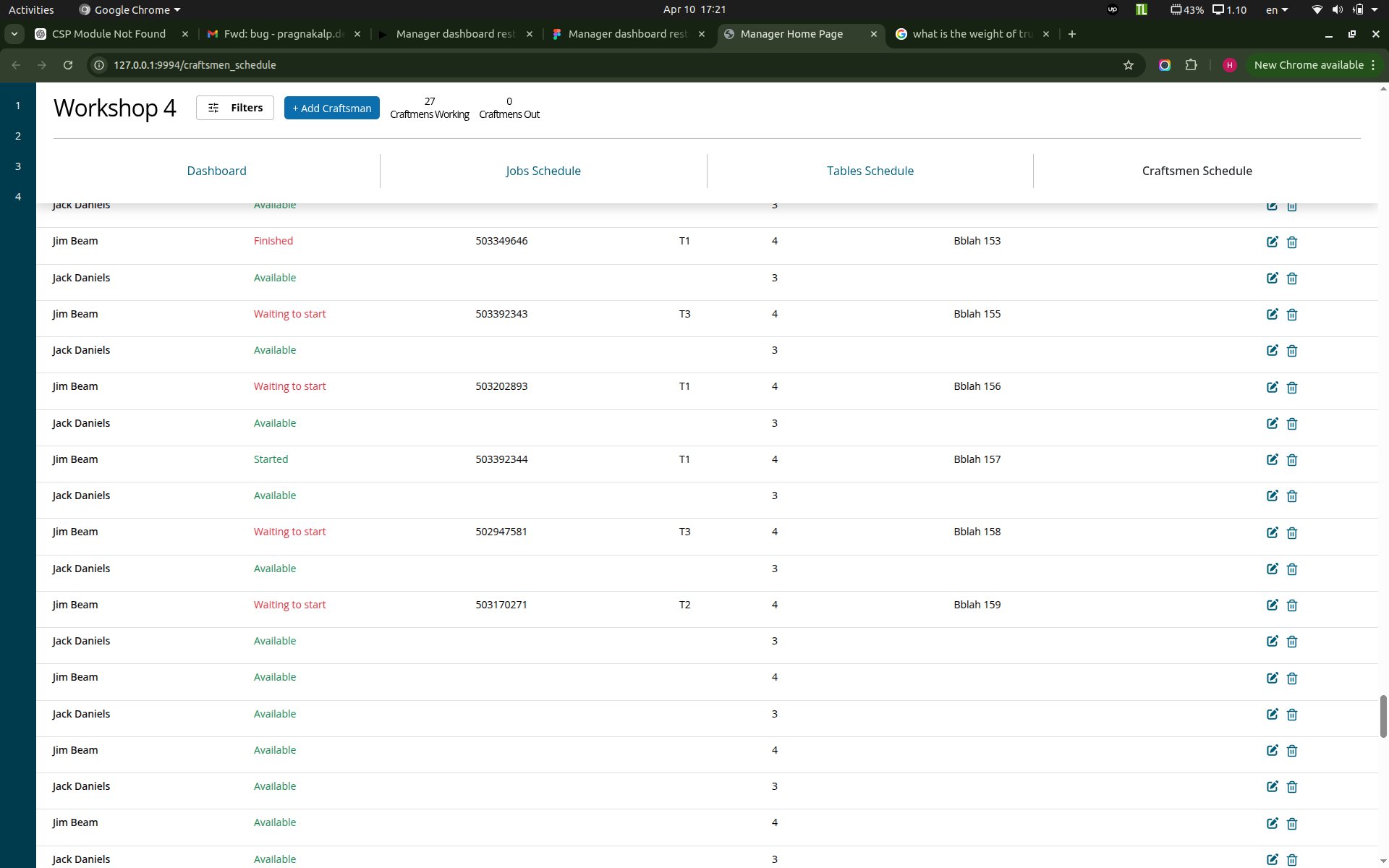Open the Jobs Schedule tab
Screen dimensions: 1389x868
point(543,171)
